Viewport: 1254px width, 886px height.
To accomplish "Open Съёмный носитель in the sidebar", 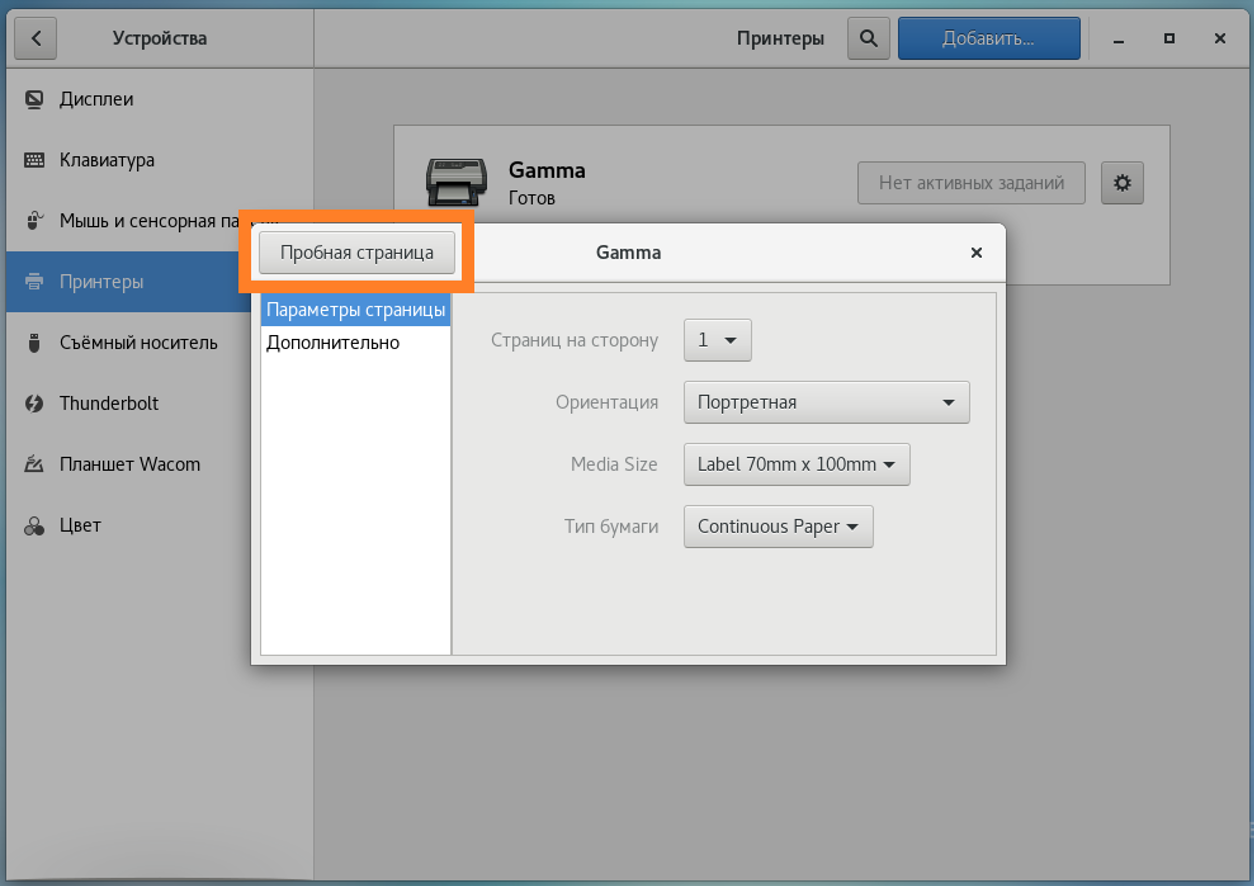I will (138, 343).
